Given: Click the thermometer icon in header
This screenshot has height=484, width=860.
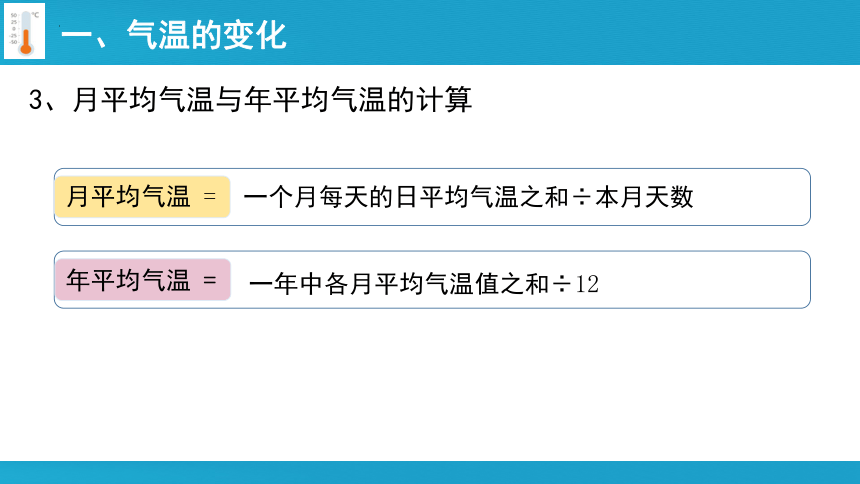Looking at the screenshot, I should 25,31.
